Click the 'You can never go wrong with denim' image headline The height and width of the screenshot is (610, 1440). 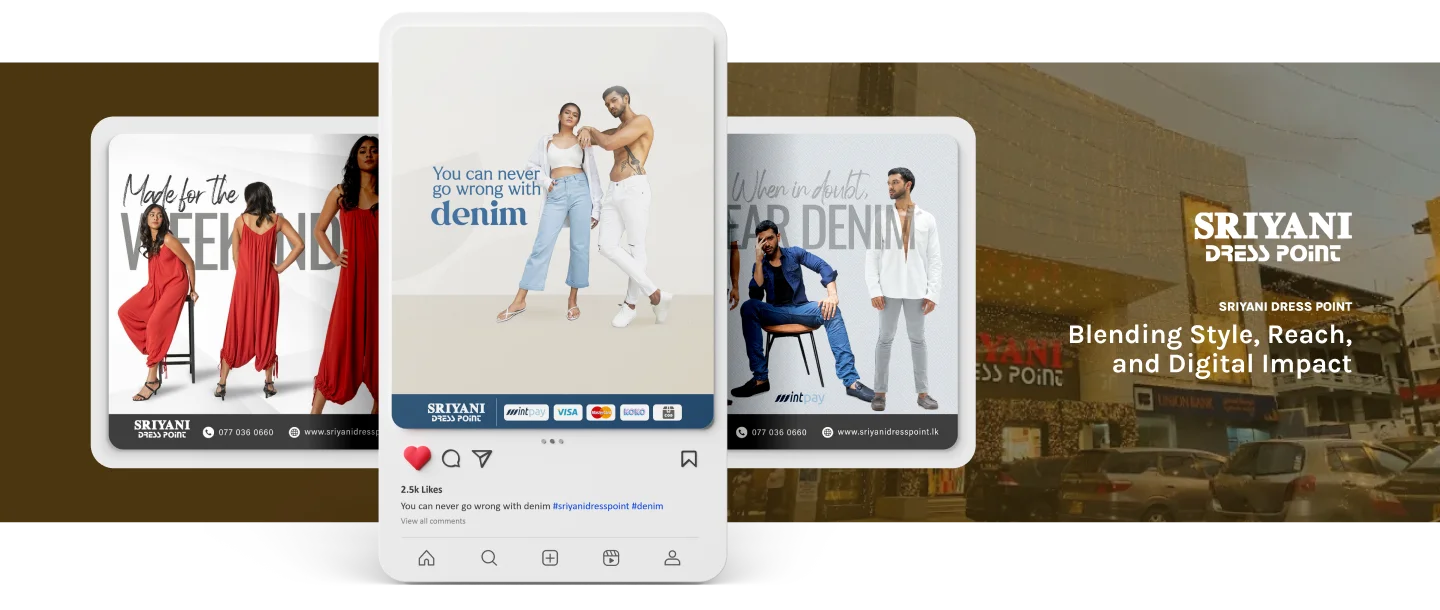point(485,196)
